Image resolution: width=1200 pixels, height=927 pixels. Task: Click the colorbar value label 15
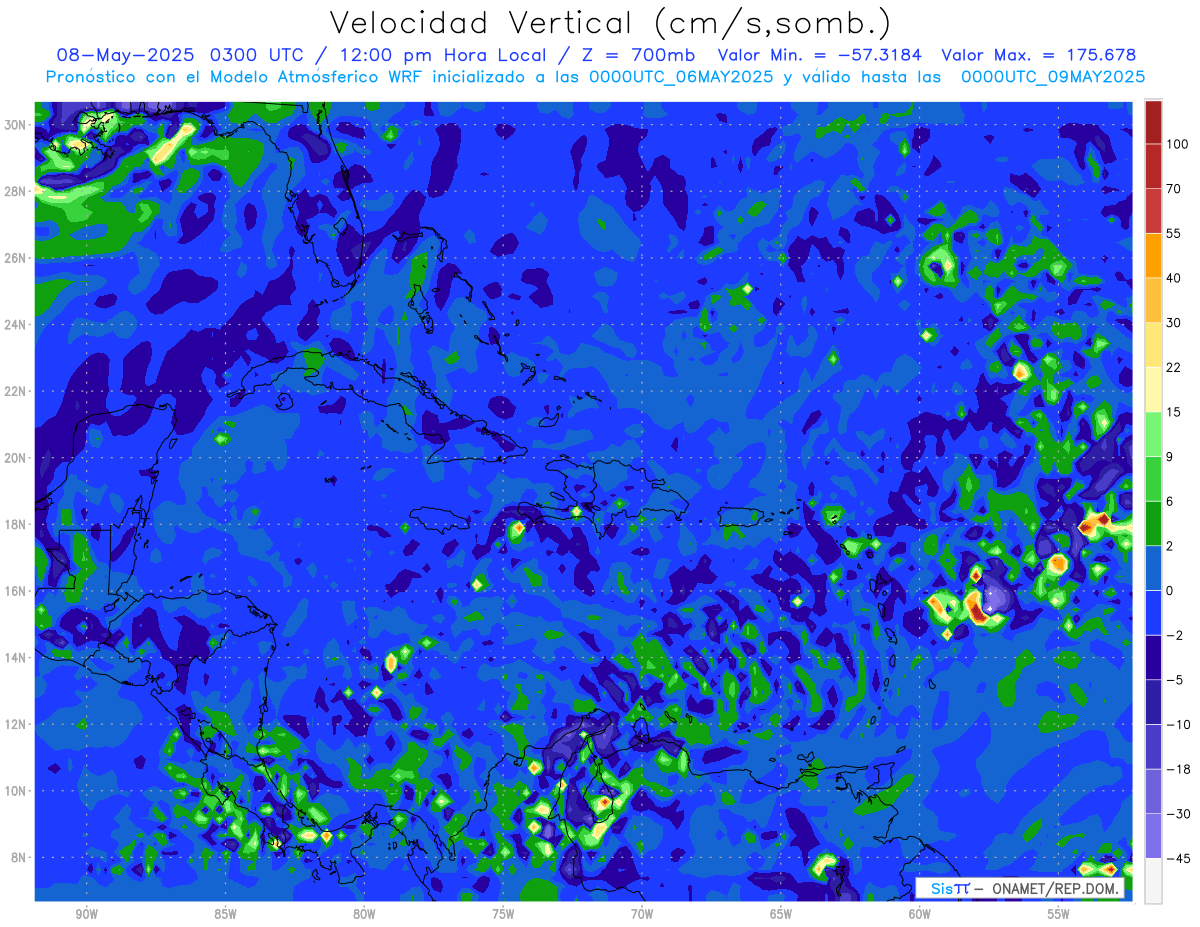coord(1174,412)
